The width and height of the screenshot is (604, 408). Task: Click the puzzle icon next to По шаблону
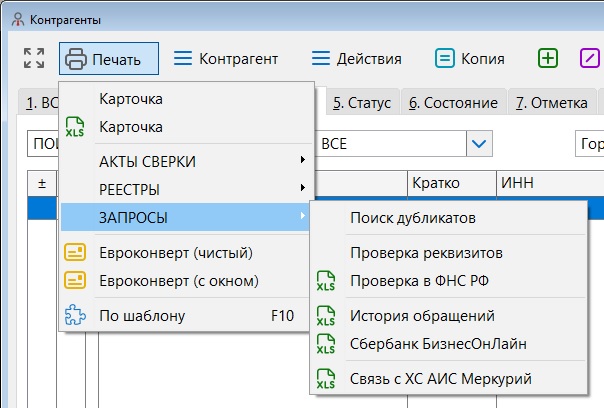coord(75,316)
